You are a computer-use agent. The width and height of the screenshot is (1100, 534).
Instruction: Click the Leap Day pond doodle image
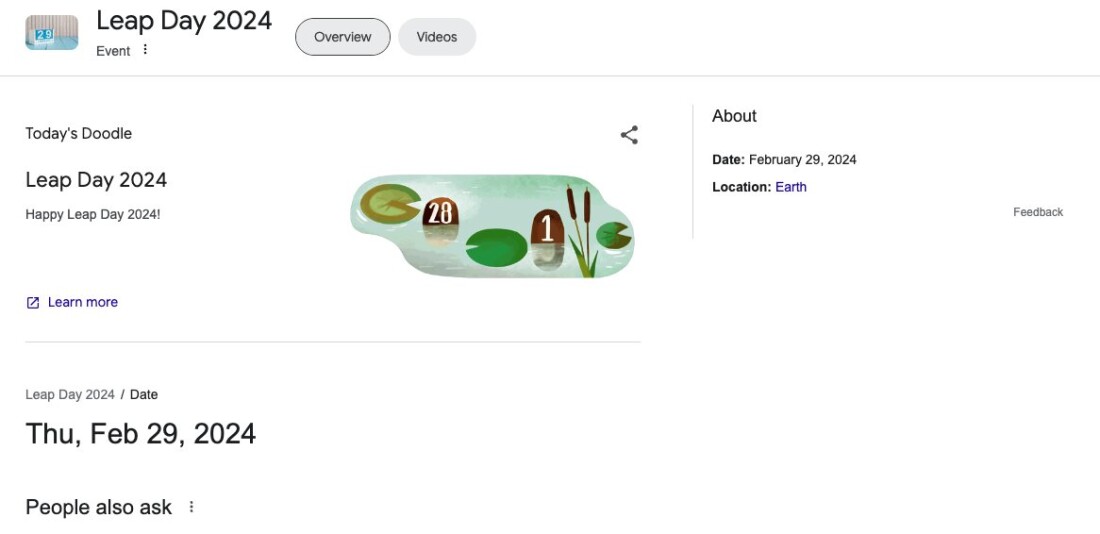492,226
